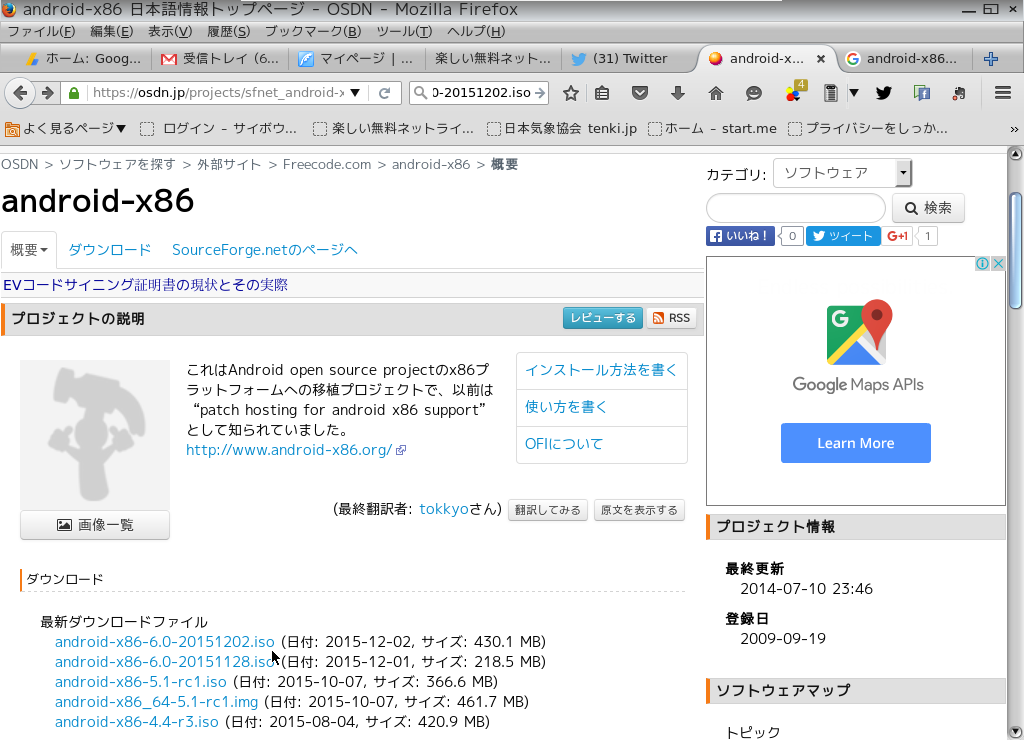Switch to the Google android-x86 tab
The height and width of the screenshot is (740, 1024).
(903, 59)
